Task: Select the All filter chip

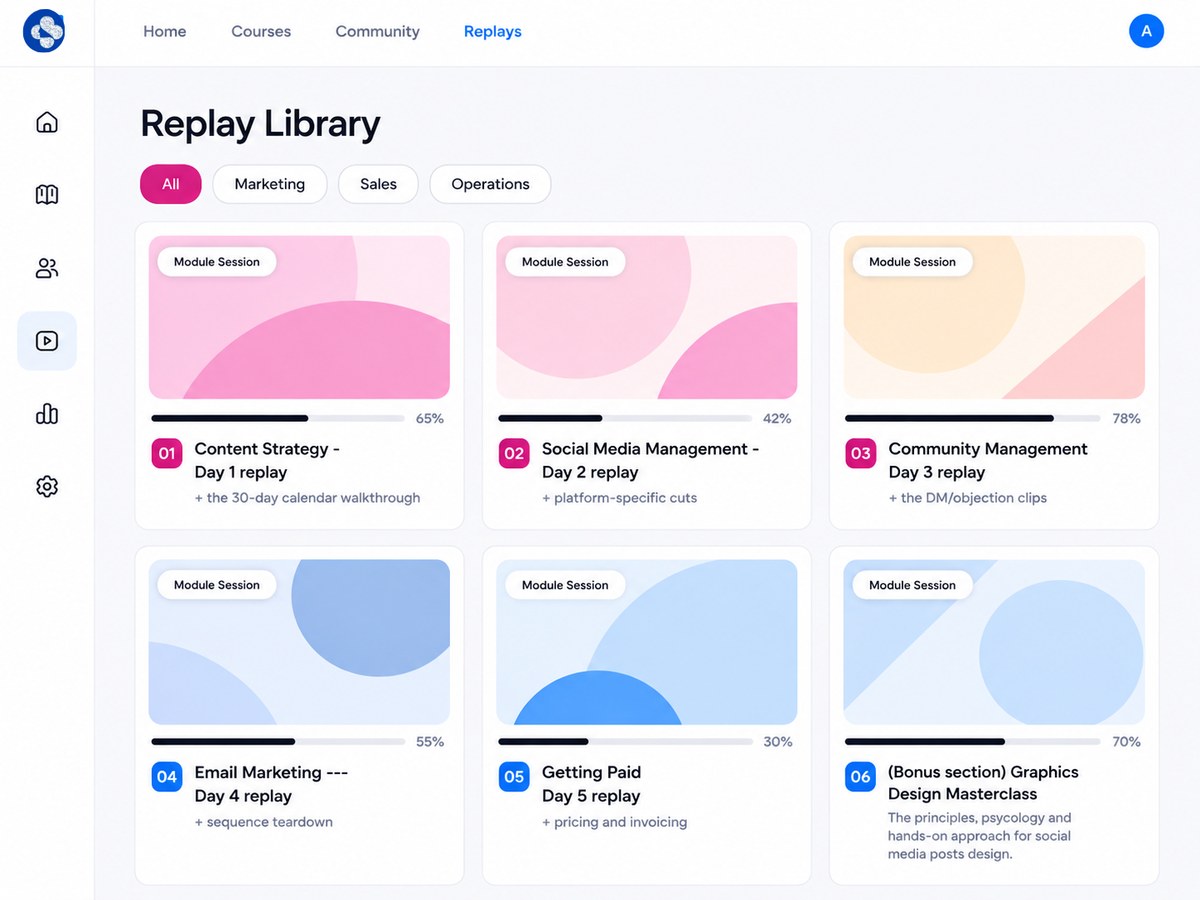Action: (171, 184)
